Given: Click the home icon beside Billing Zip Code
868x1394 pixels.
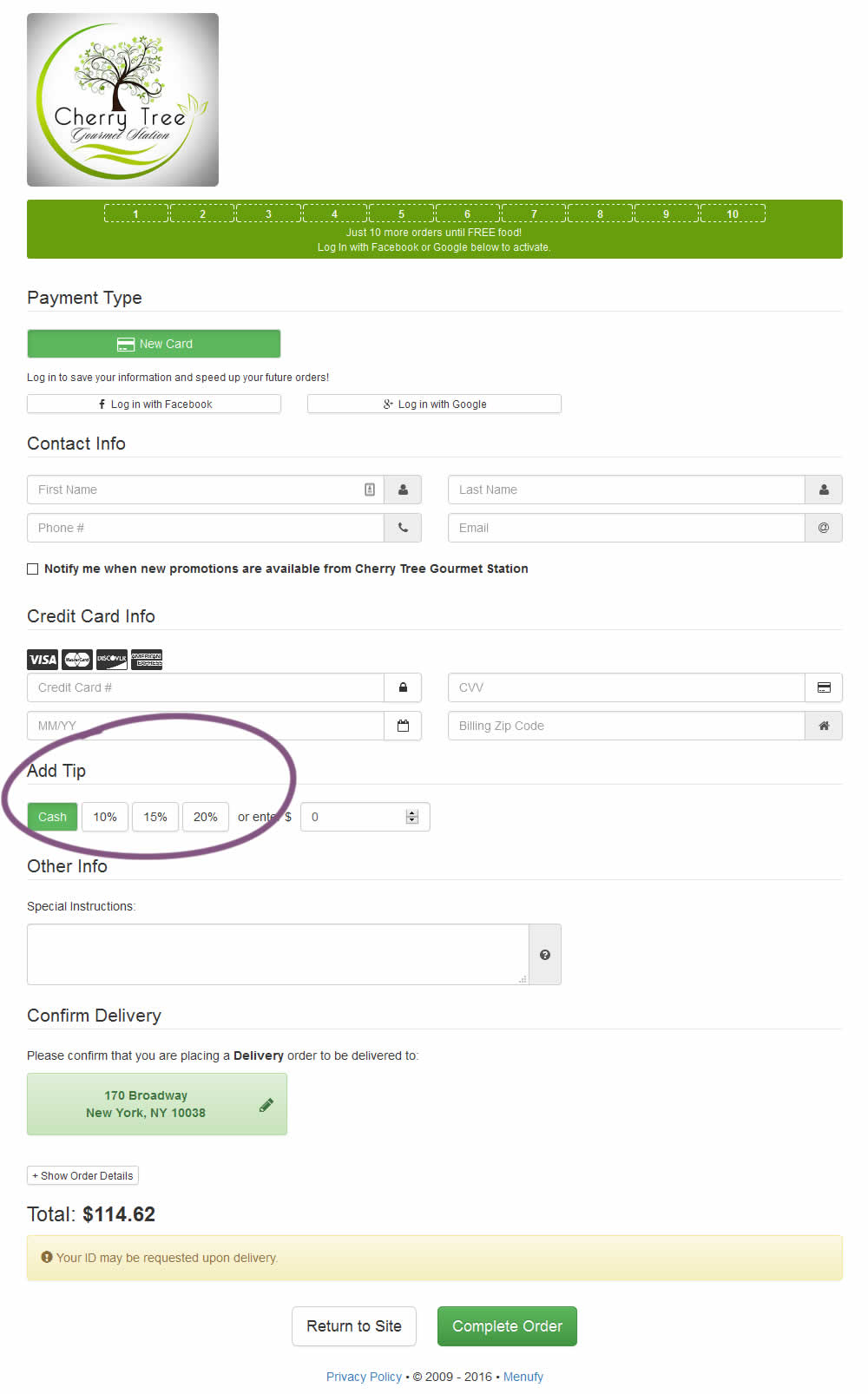Looking at the screenshot, I should (823, 726).
